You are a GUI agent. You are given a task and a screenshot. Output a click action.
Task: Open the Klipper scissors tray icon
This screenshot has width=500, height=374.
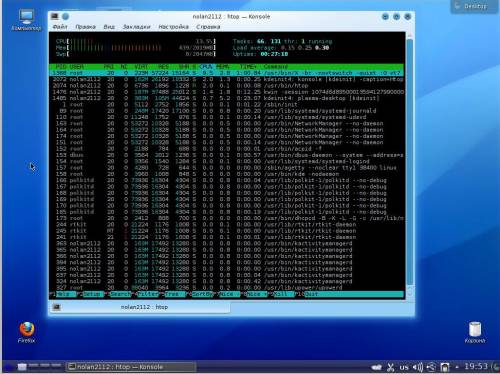(390, 367)
